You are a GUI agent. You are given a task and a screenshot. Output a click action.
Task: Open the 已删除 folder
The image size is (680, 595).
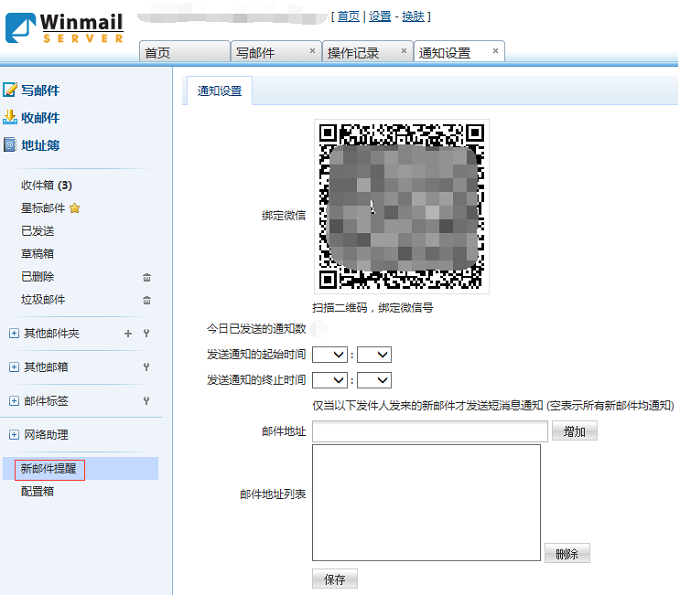coord(38,277)
